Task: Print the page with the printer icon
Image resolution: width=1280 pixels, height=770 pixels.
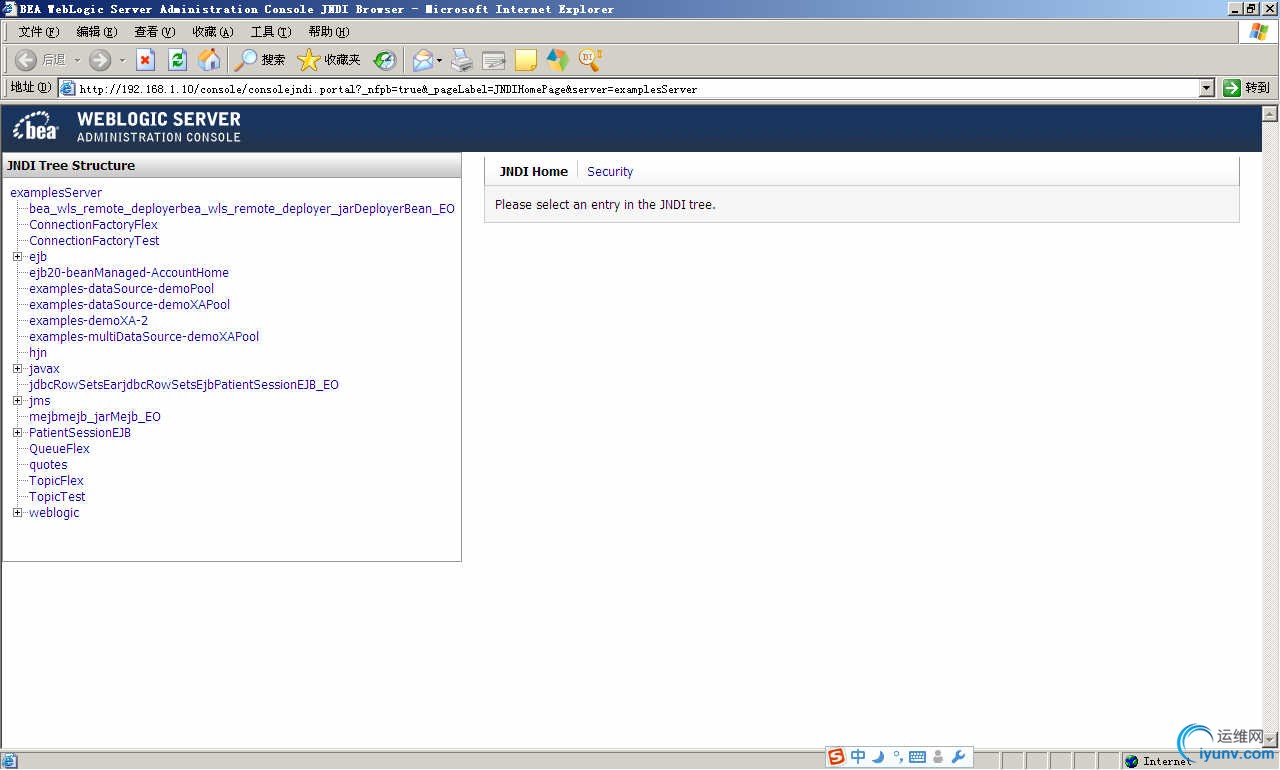Action: [461, 60]
